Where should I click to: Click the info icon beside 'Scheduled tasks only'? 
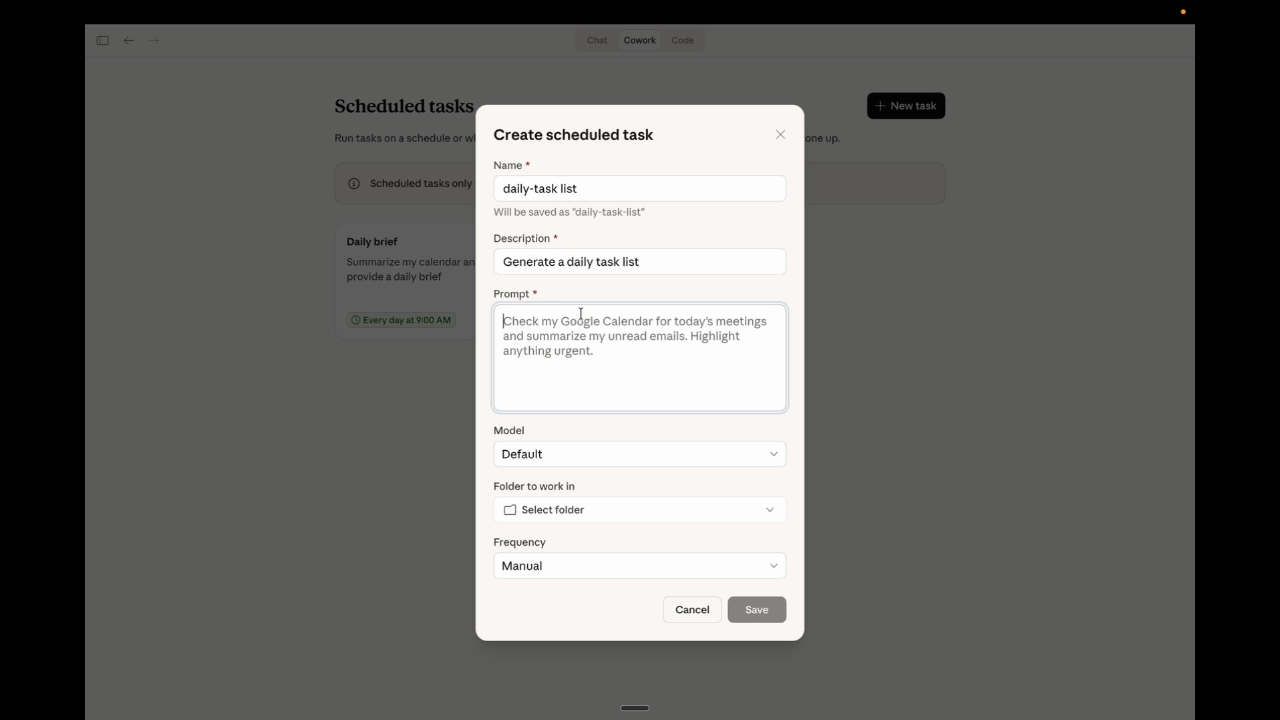[355, 183]
